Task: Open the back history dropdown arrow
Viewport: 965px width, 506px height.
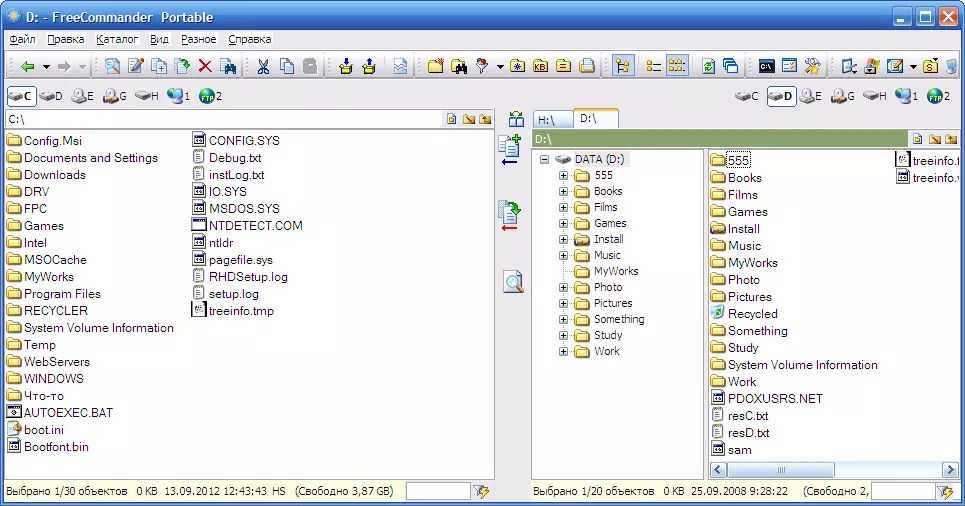Action: [x=46, y=67]
